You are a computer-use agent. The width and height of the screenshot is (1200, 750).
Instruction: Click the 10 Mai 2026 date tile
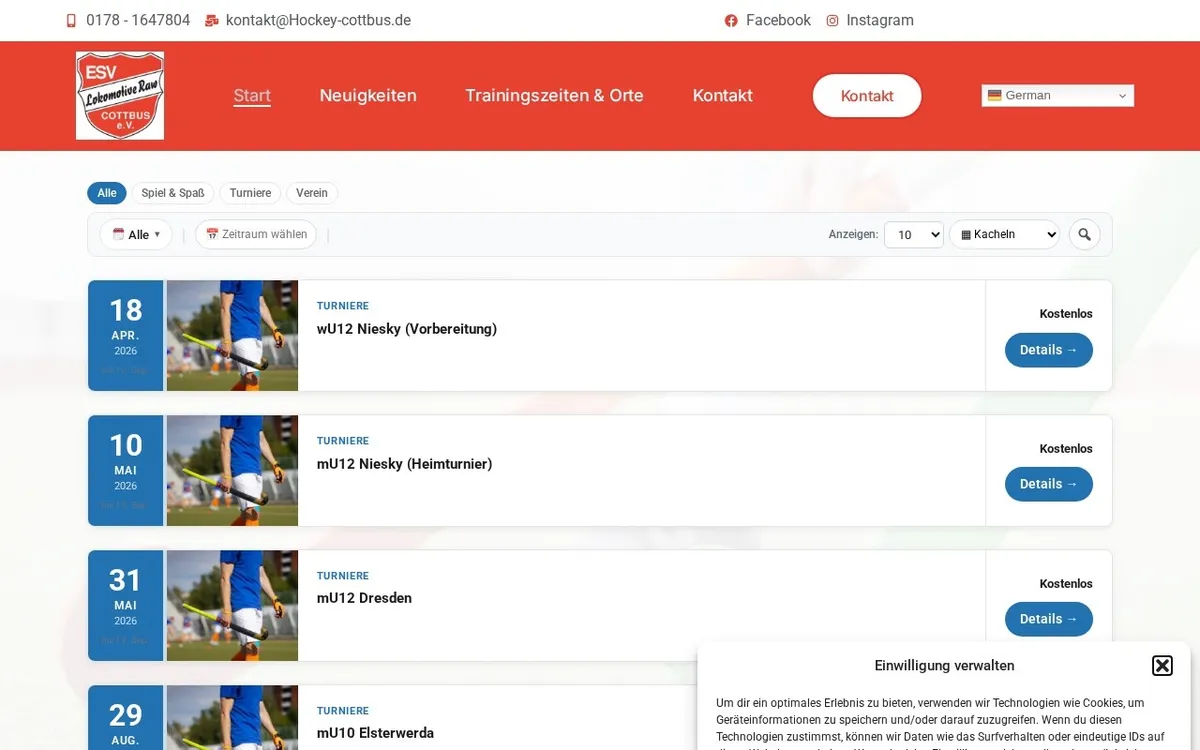(x=126, y=471)
